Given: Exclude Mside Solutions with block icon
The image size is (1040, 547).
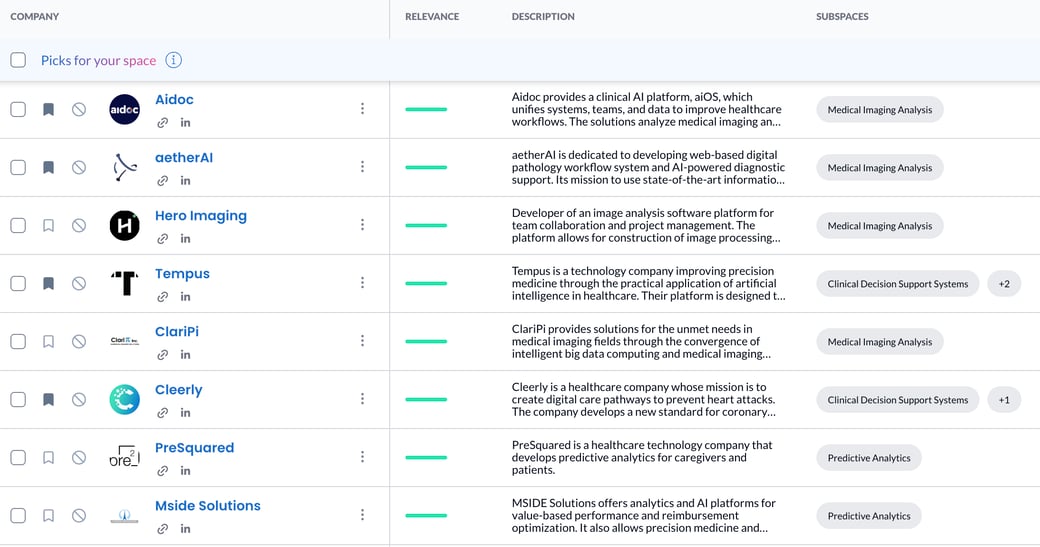Looking at the screenshot, I should click(x=79, y=515).
